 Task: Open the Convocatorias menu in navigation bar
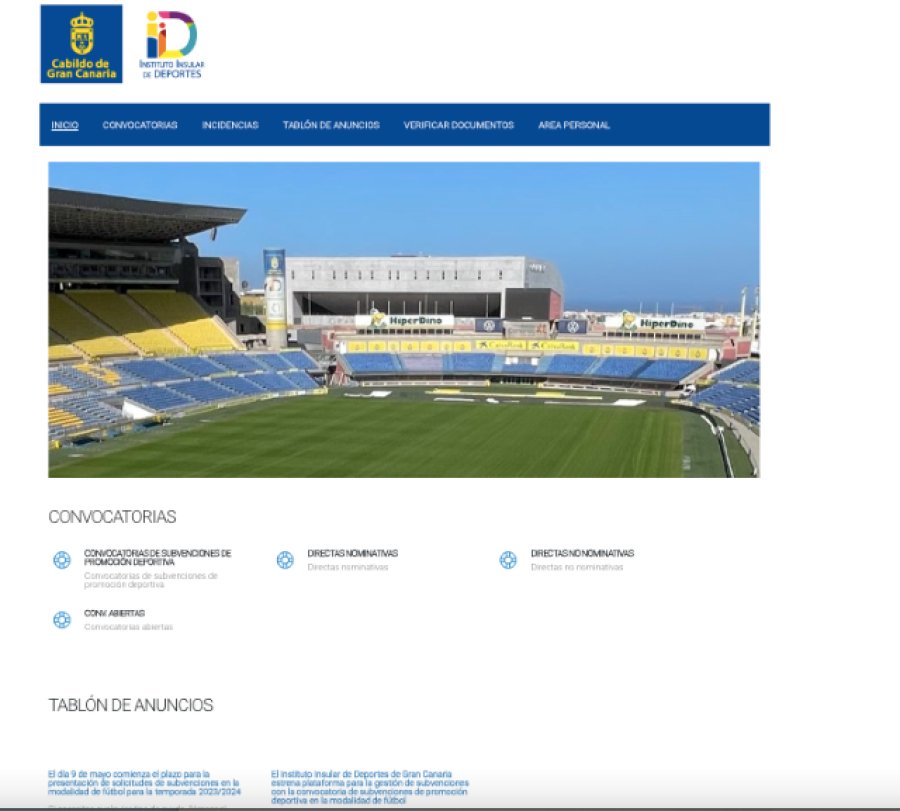point(140,125)
